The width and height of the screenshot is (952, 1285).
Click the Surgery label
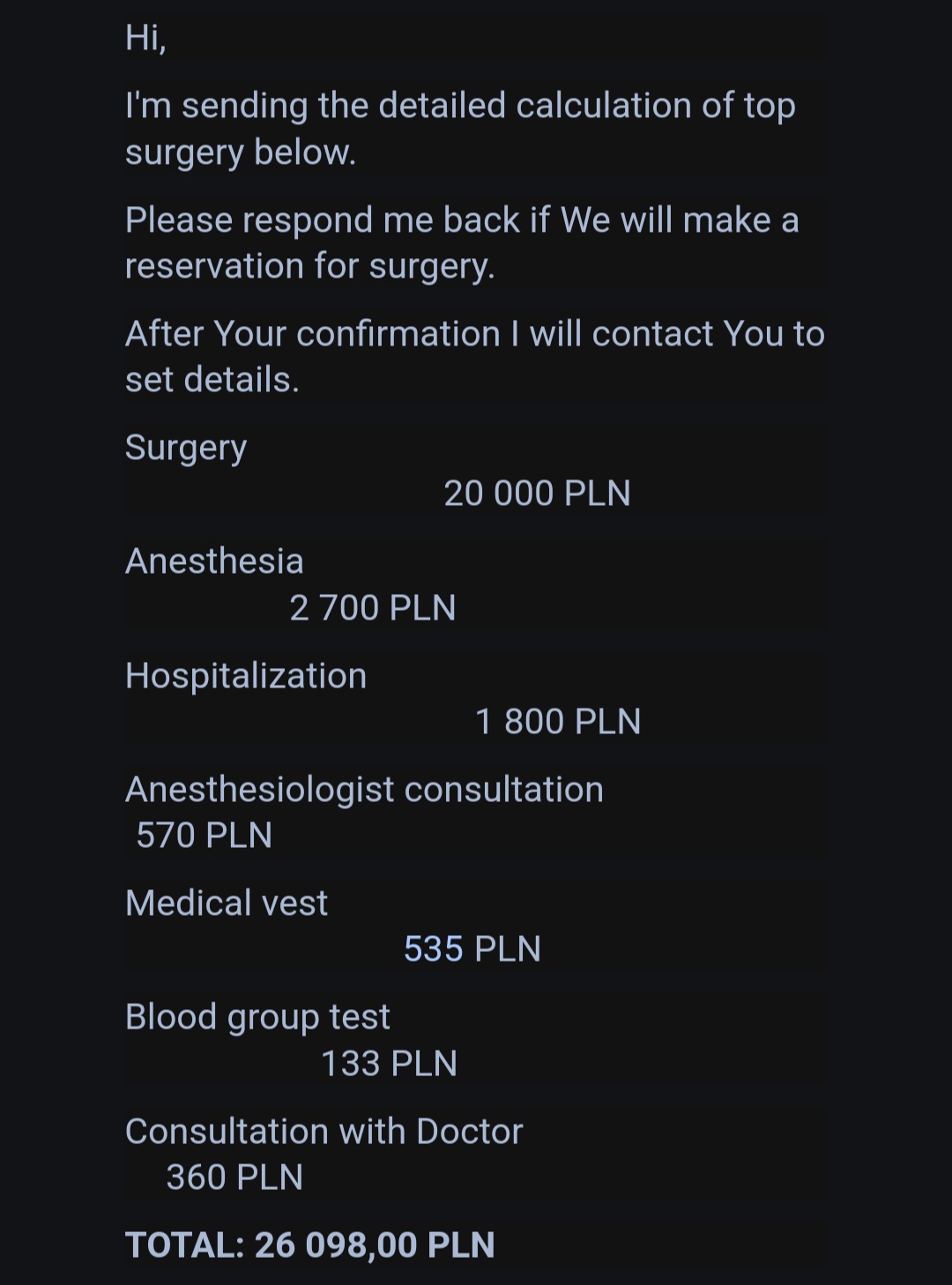(x=186, y=448)
